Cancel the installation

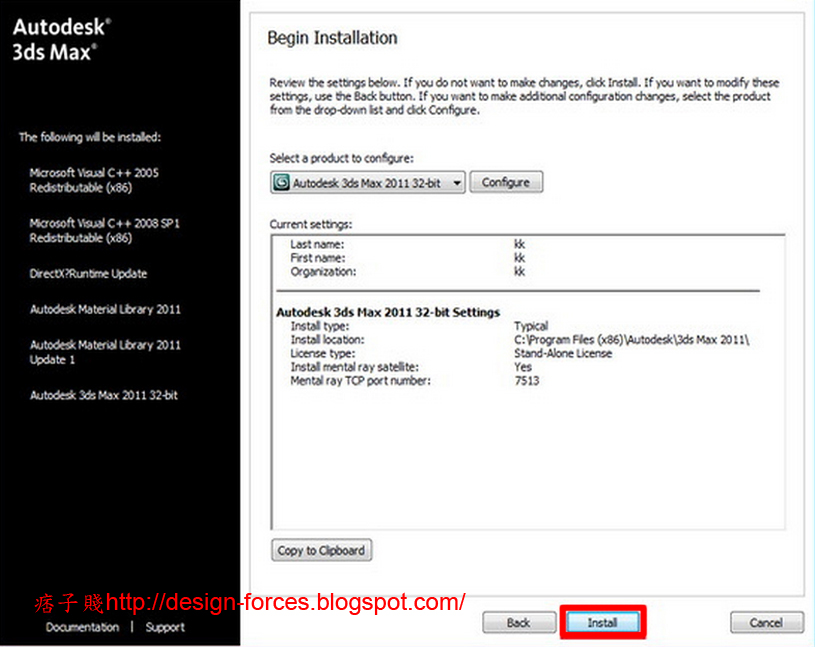pyautogui.click(x=766, y=622)
